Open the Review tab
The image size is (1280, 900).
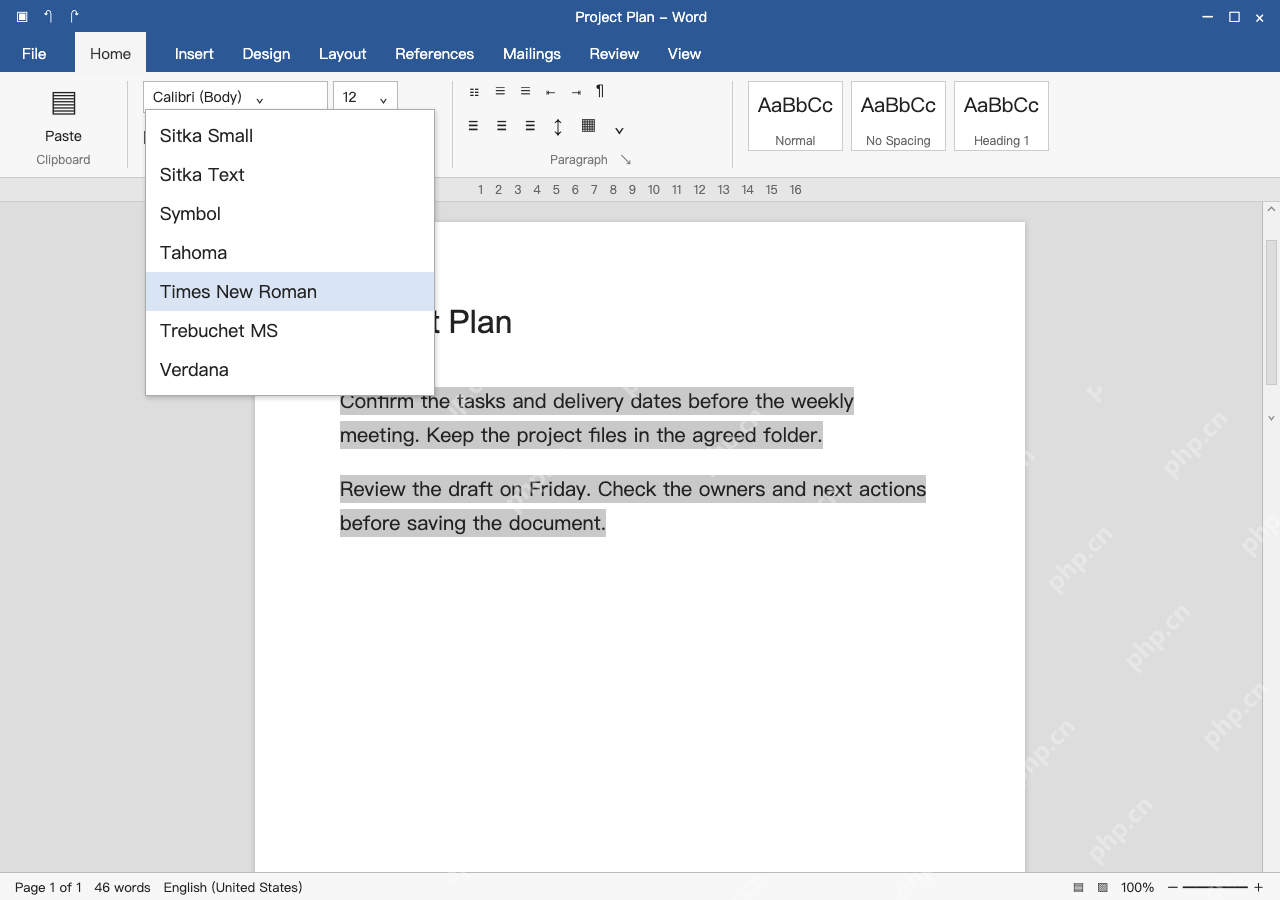point(614,54)
